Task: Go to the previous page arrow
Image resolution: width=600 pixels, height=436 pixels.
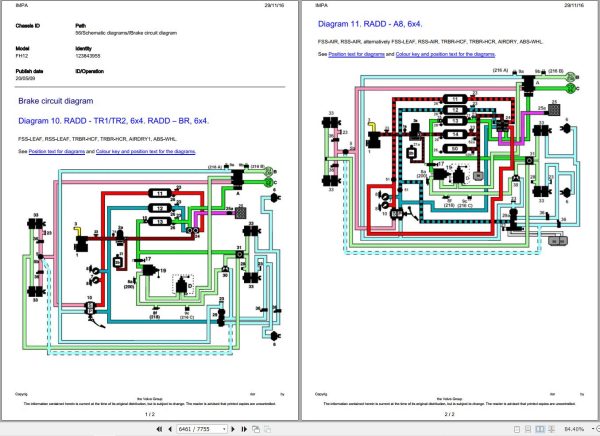Action: click(x=170, y=429)
